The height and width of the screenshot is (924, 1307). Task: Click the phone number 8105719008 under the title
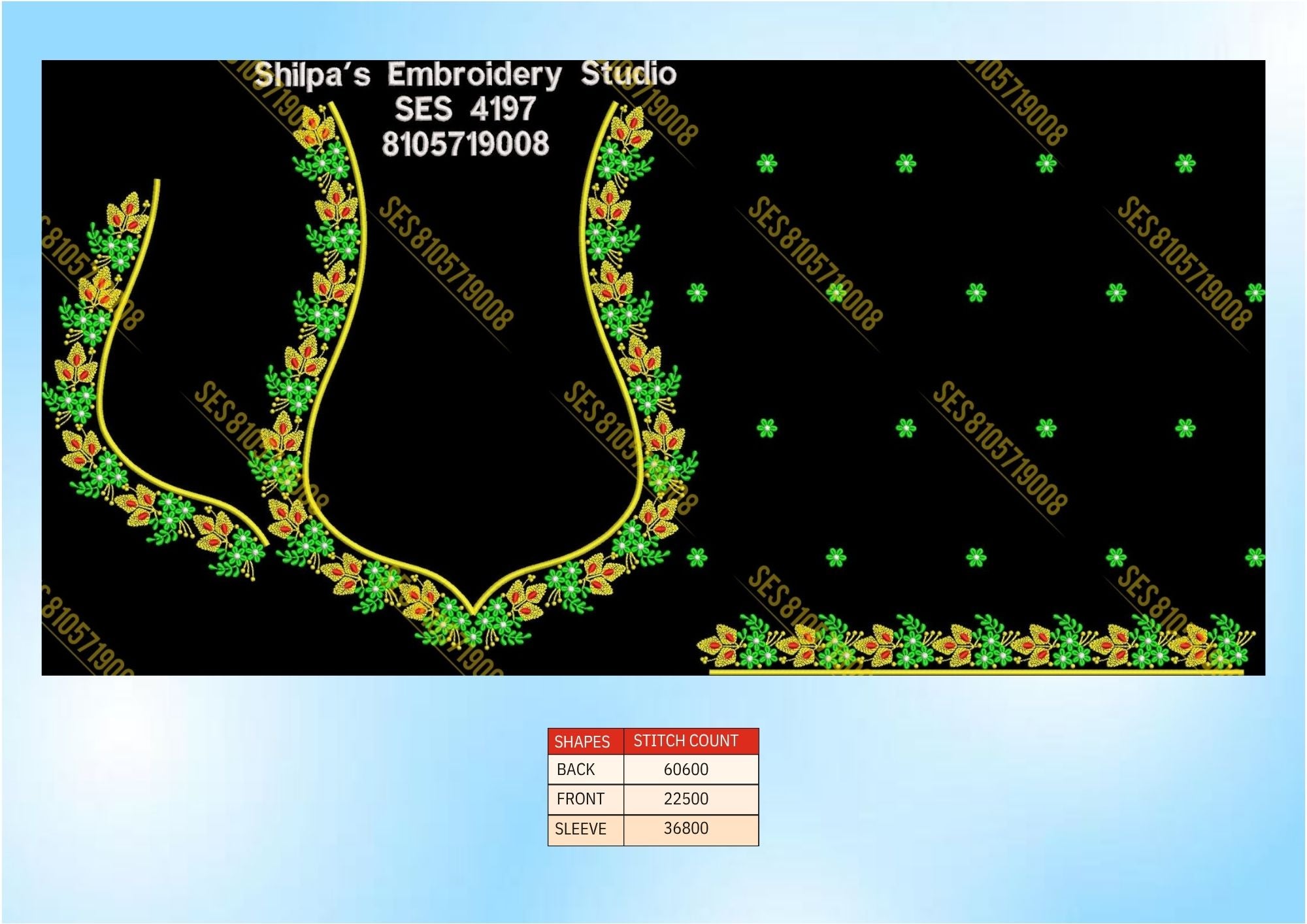(x=465, y=144)
